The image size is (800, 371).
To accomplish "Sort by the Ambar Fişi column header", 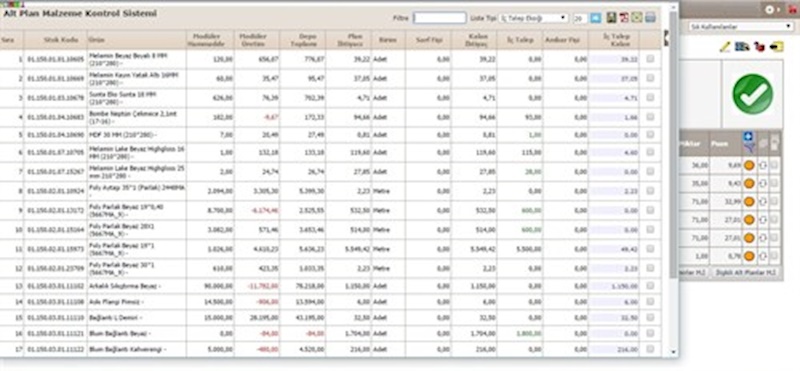I will pyautogui.click(x=565, y=40).
